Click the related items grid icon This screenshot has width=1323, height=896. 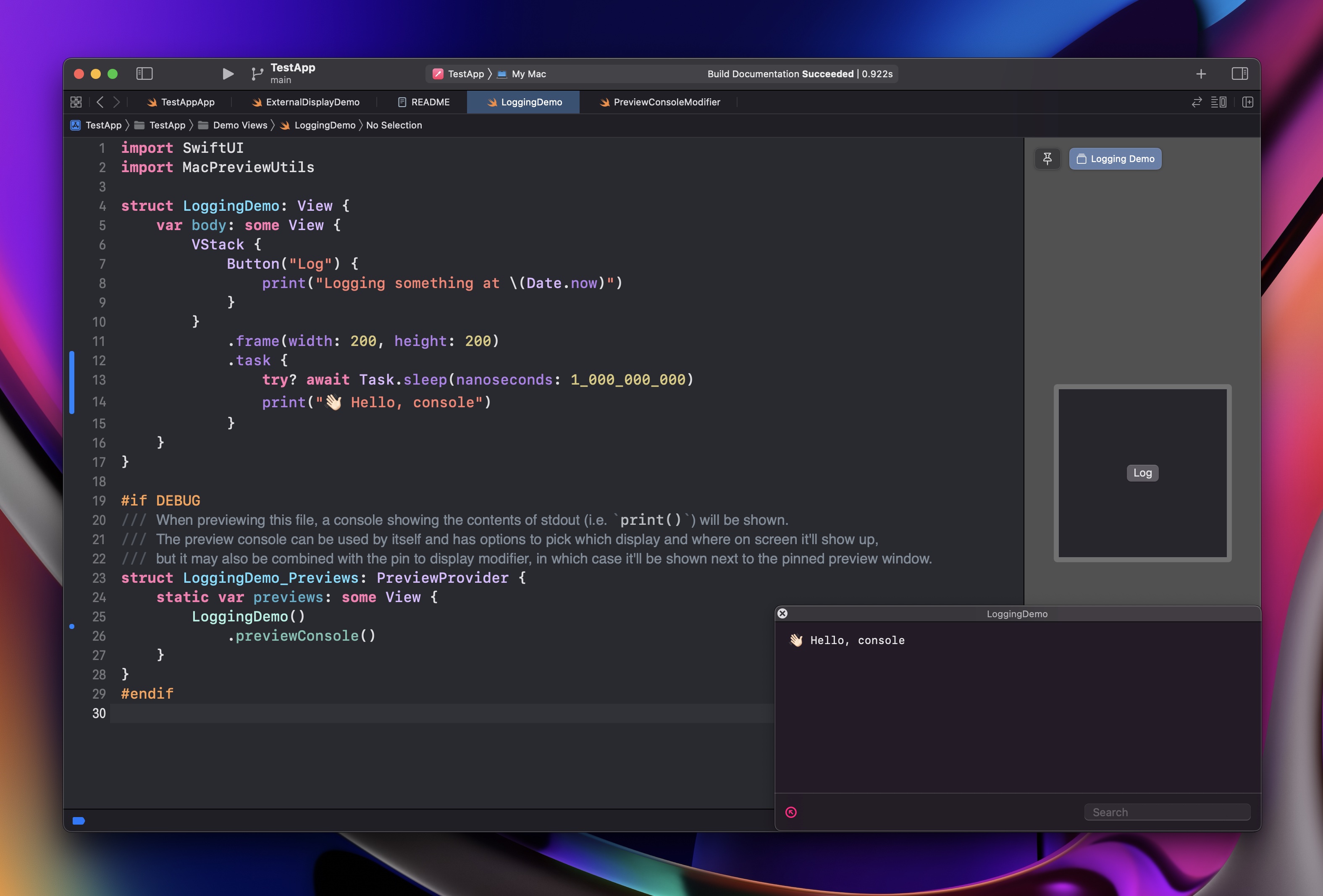[76, 102]
